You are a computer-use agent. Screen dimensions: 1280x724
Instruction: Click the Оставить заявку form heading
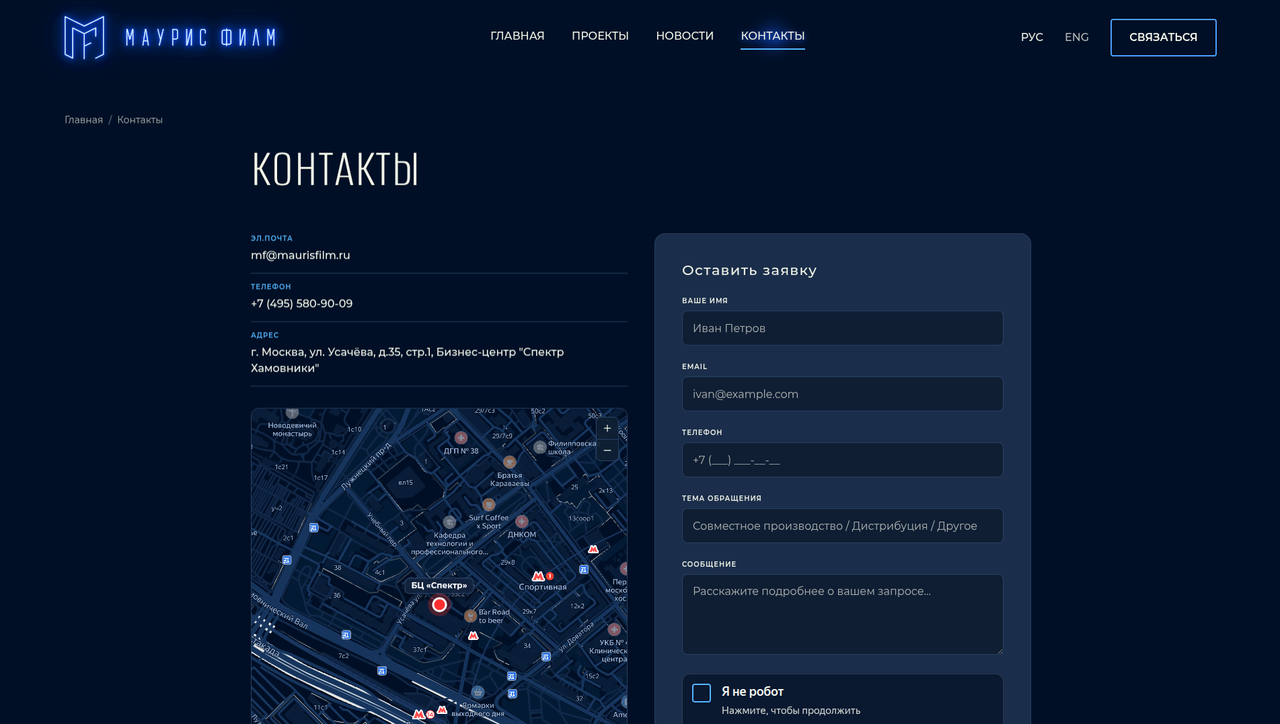[749, 270]
